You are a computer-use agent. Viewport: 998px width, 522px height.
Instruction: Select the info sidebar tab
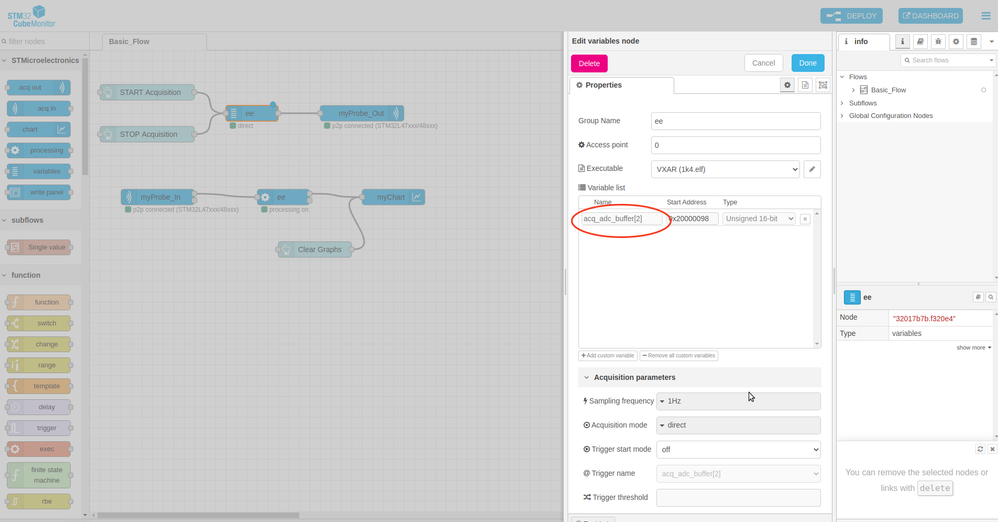point(863,41)
